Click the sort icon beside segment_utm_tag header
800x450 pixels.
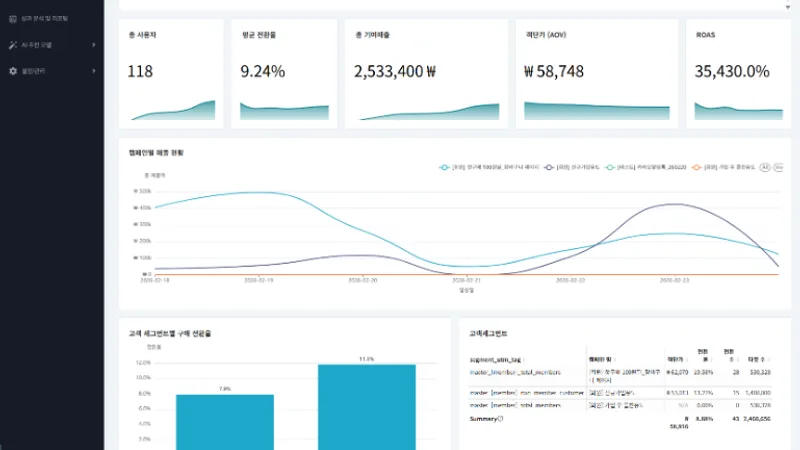[x=524, y=360]
